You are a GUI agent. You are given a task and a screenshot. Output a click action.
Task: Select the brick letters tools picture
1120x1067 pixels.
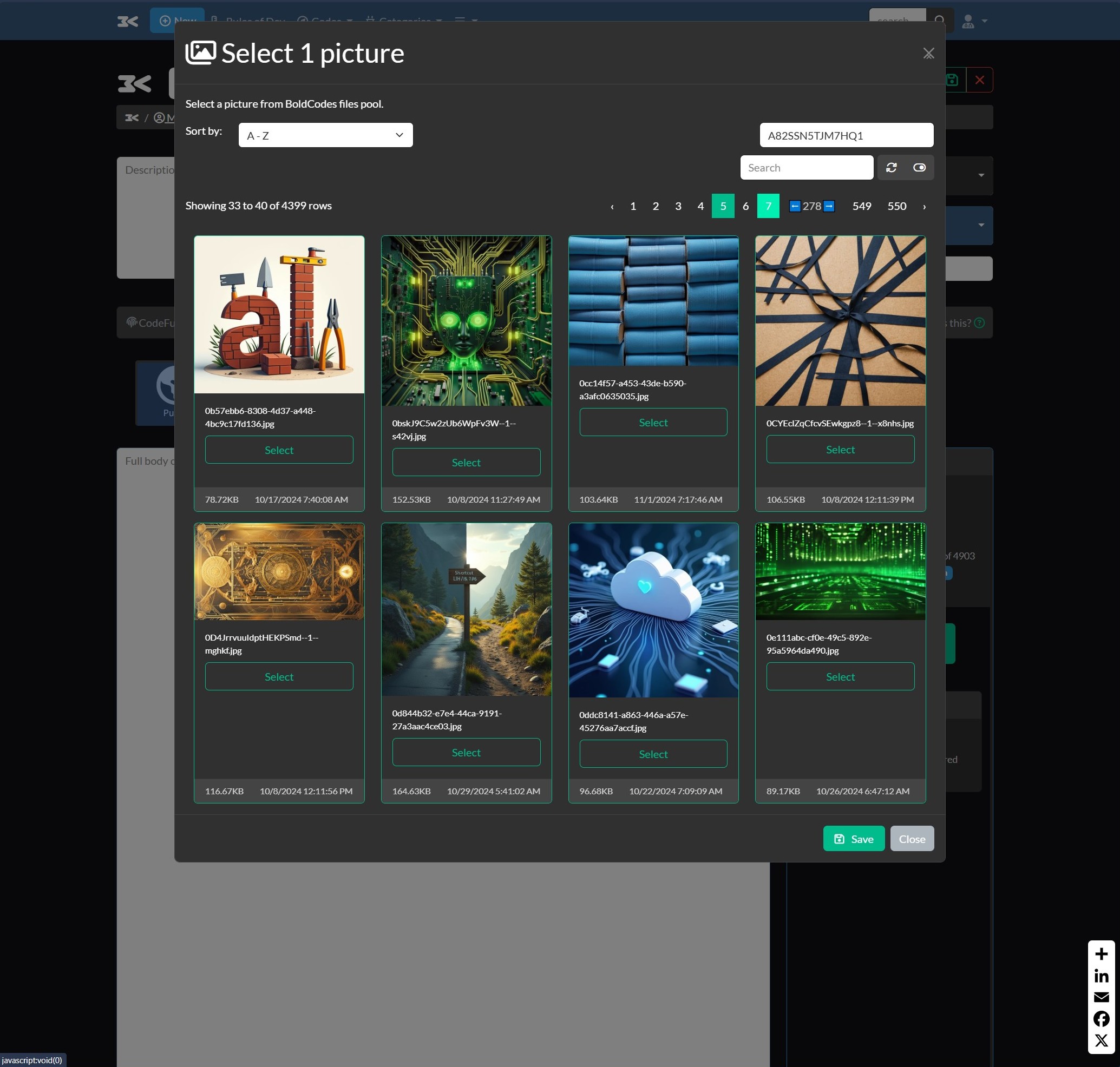pos(279,450)
